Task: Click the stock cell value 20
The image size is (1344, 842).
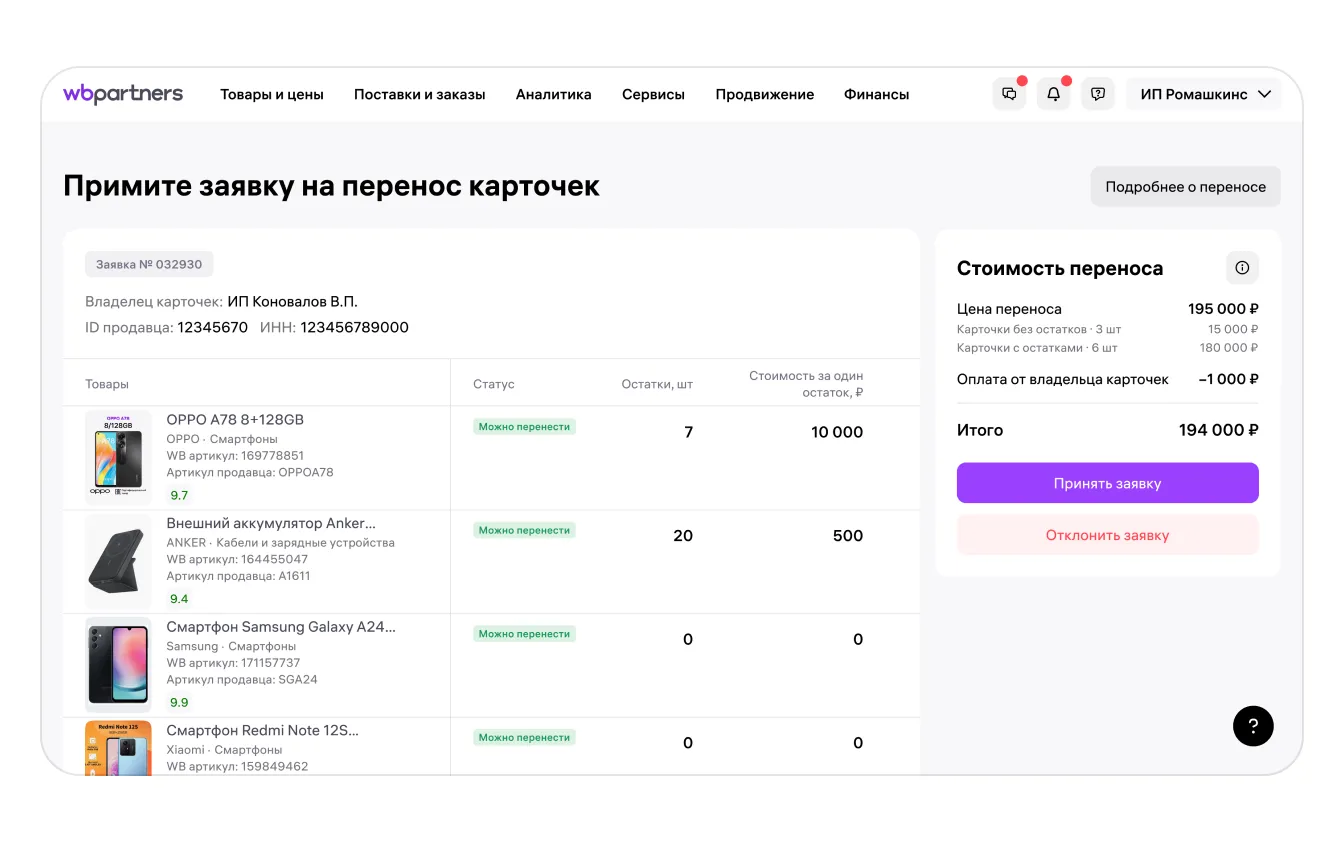Action: 683,536
